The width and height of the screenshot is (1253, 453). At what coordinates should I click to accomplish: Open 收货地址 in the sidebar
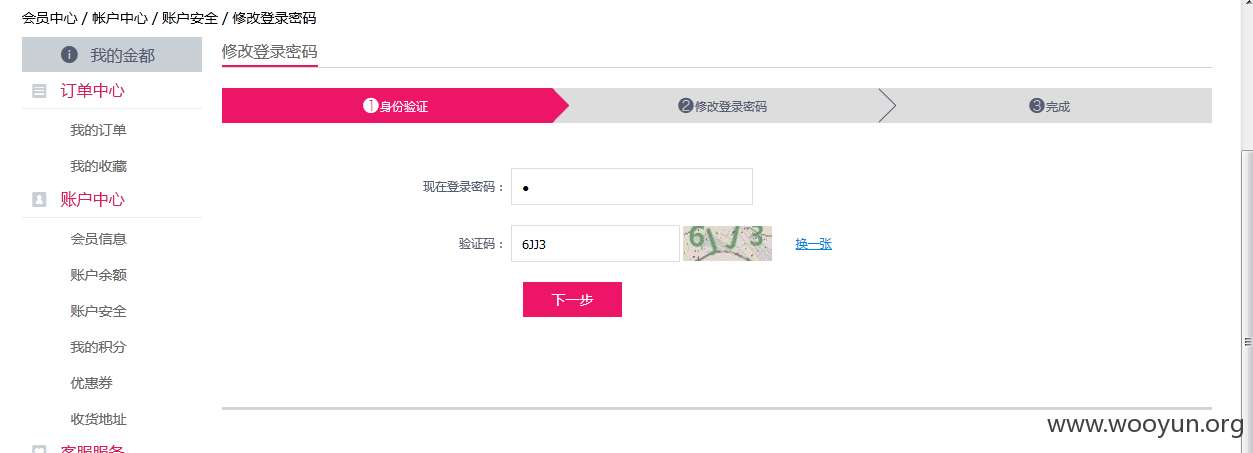pos(98,419)
